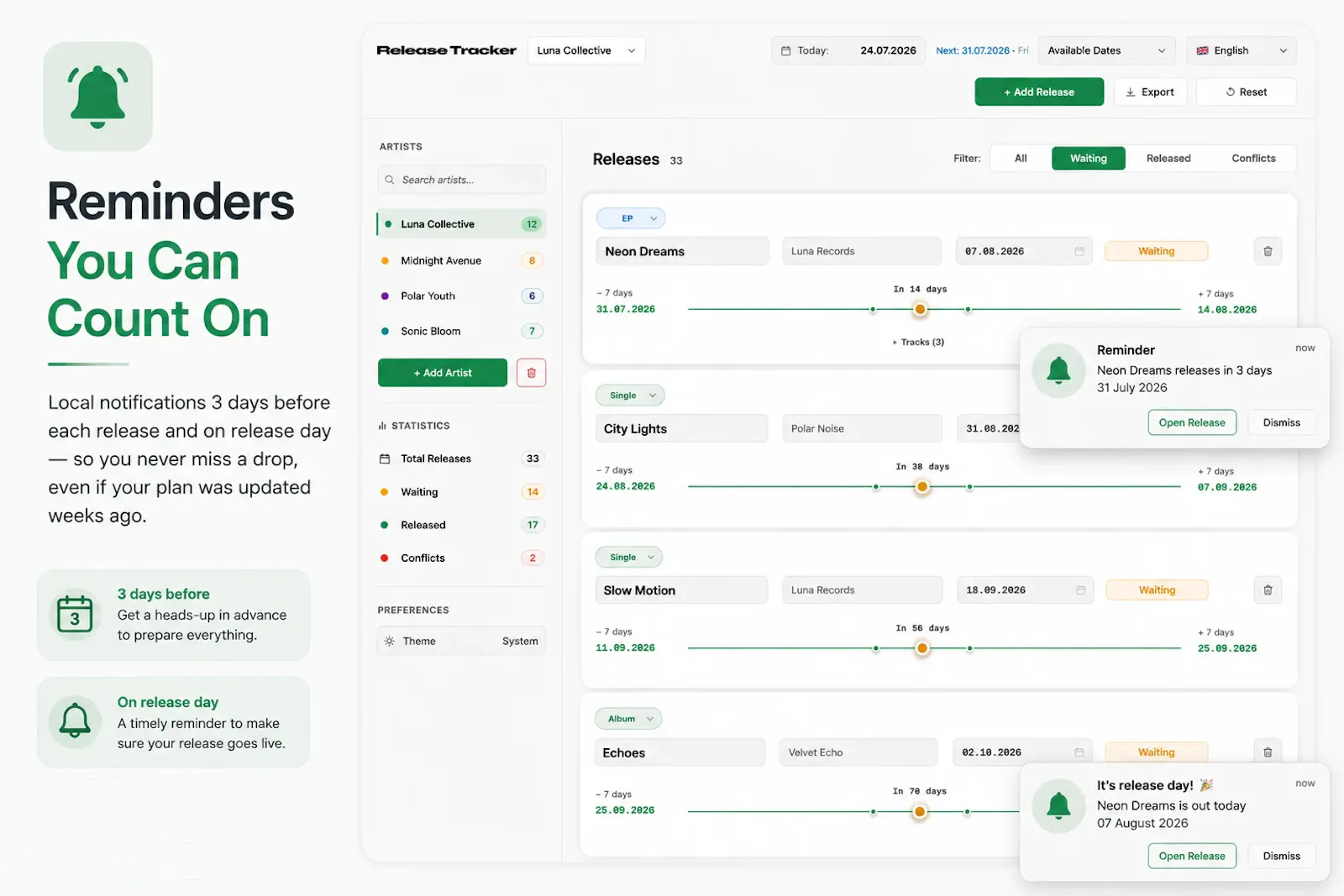Image resolution: width=1344 pixels, height=896 pixels.
Task: Select the Released filter tab
Action: point(1168,158)
